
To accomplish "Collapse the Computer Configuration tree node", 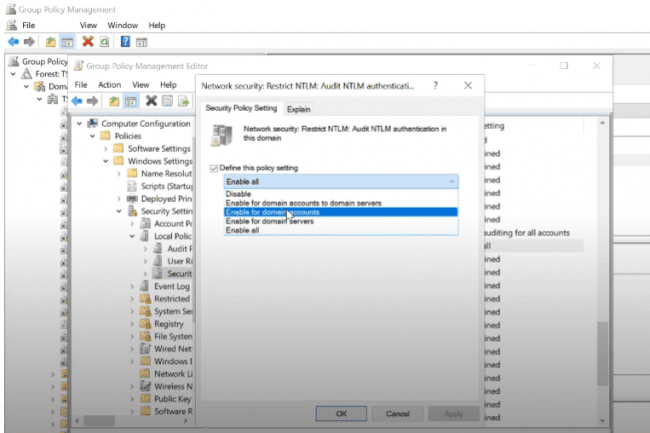I will click(80, 124).
